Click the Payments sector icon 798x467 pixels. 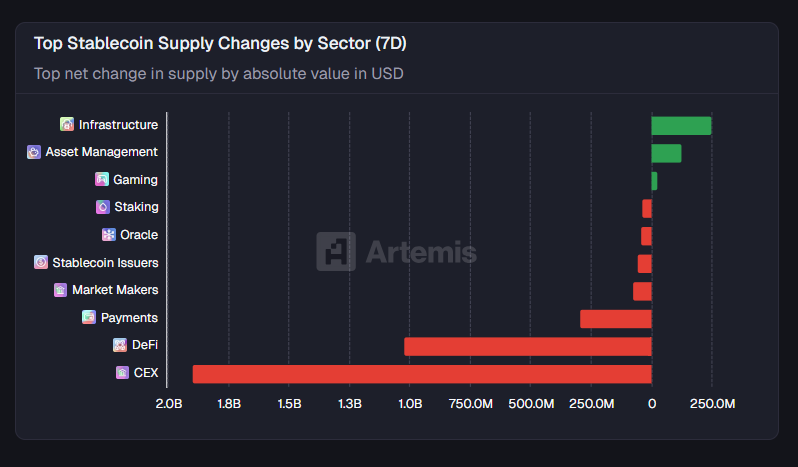point(89,318)
